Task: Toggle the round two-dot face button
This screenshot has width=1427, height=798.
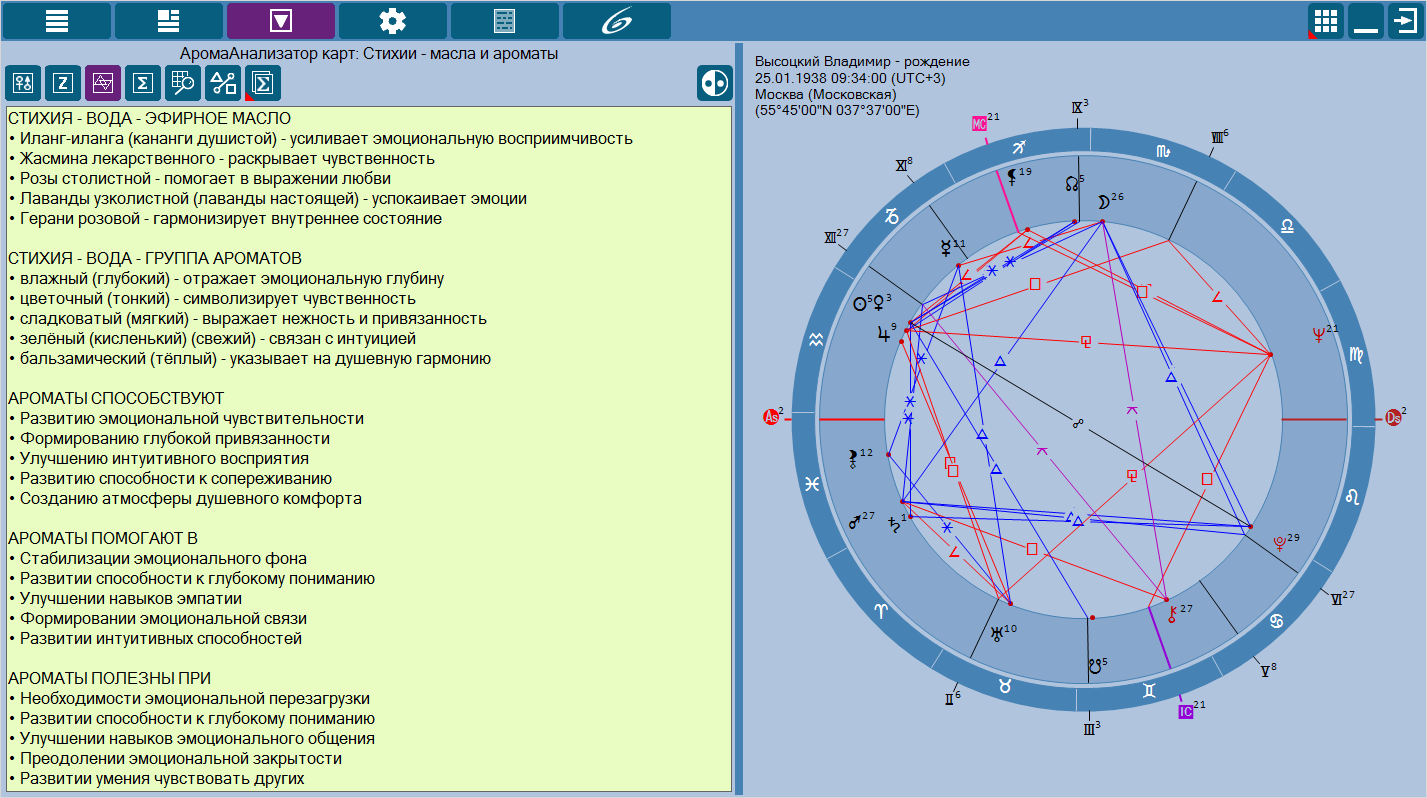Action: tap(714, 83)
